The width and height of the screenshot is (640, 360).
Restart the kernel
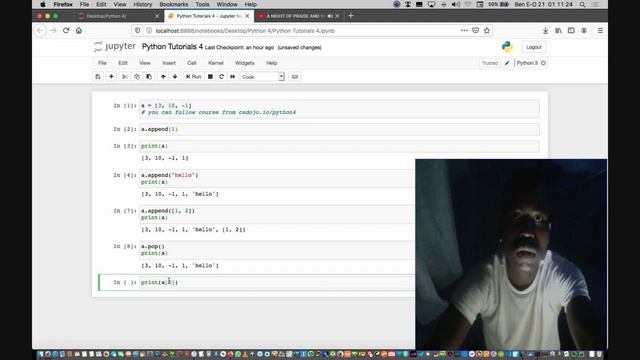point(222,77)
